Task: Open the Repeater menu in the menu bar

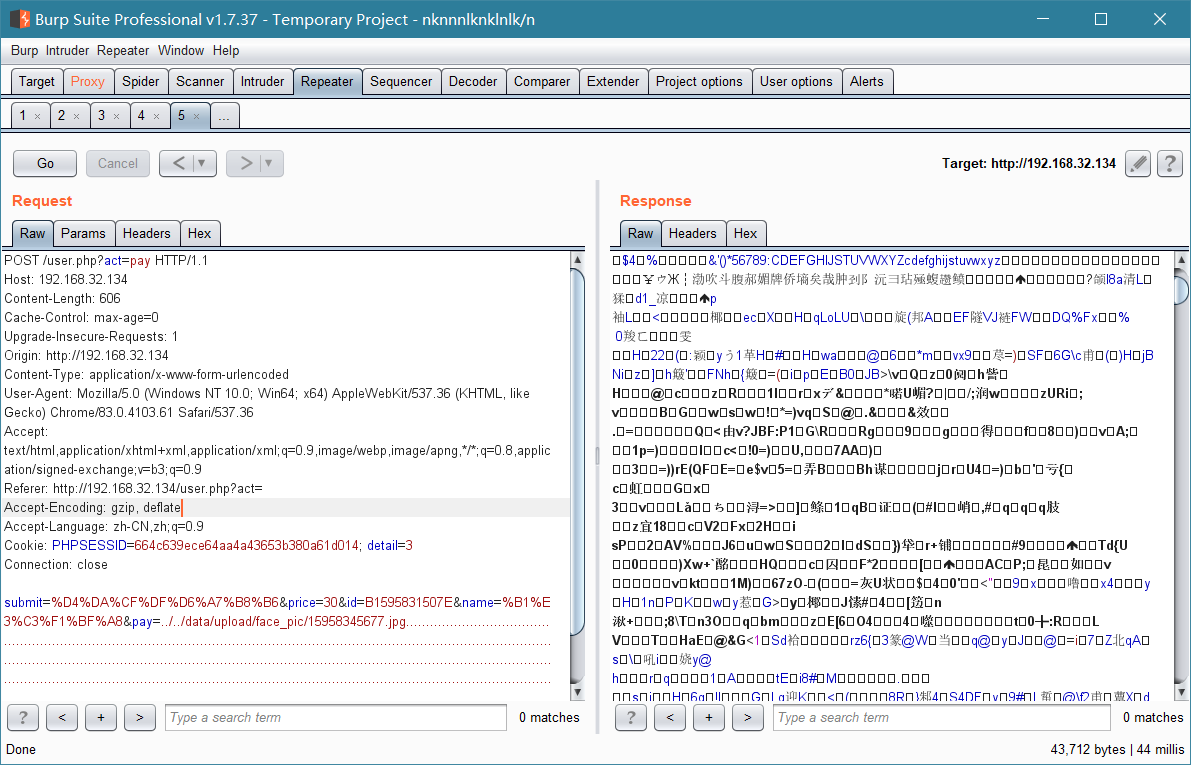Action: tap(123, 50)
